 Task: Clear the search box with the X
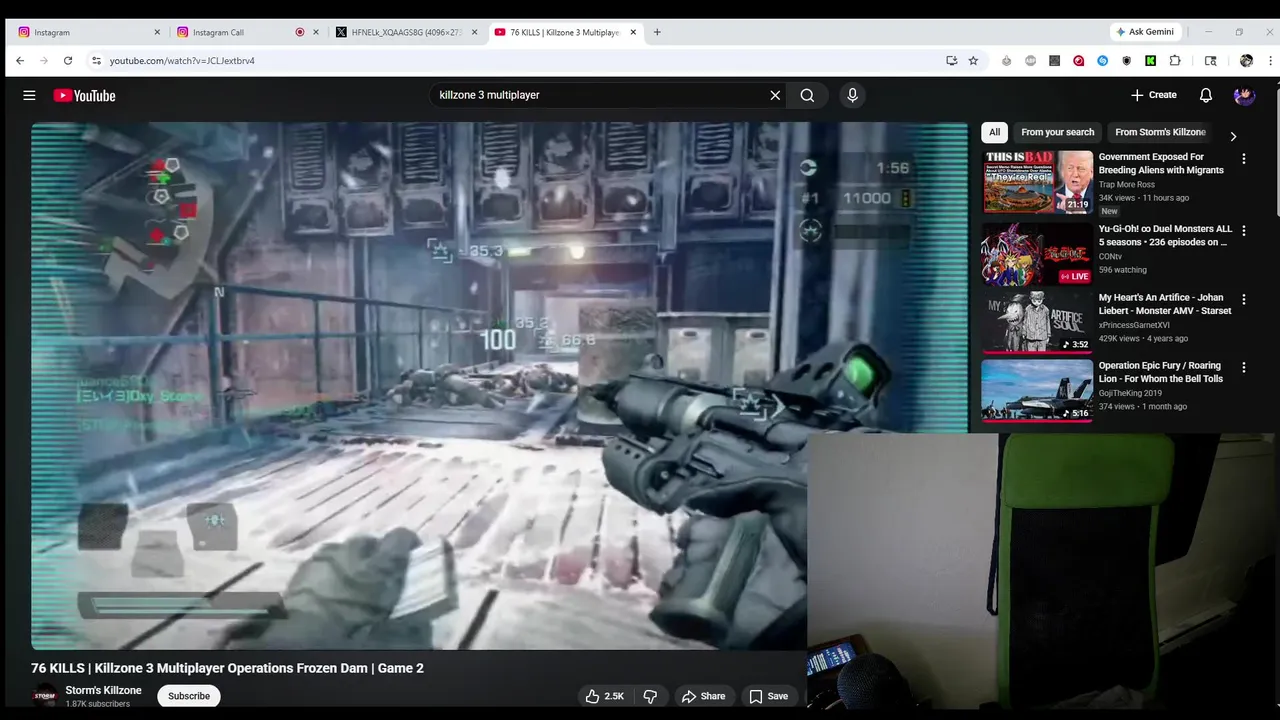[775, 95]
